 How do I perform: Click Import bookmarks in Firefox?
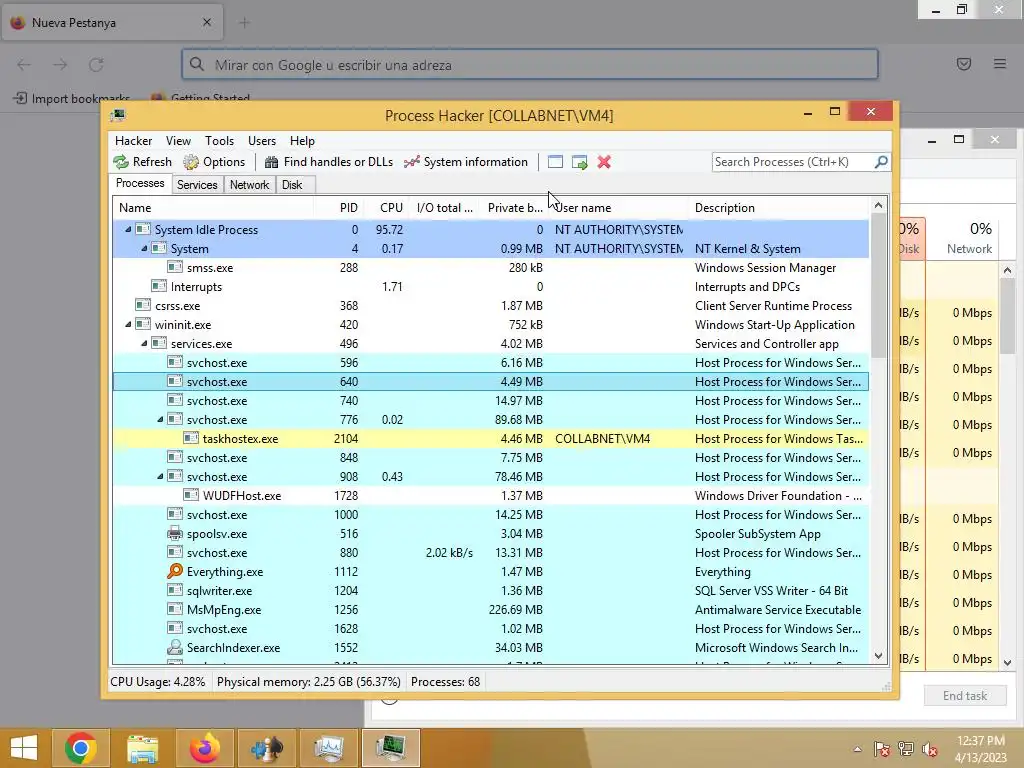[x=72, y=99]
